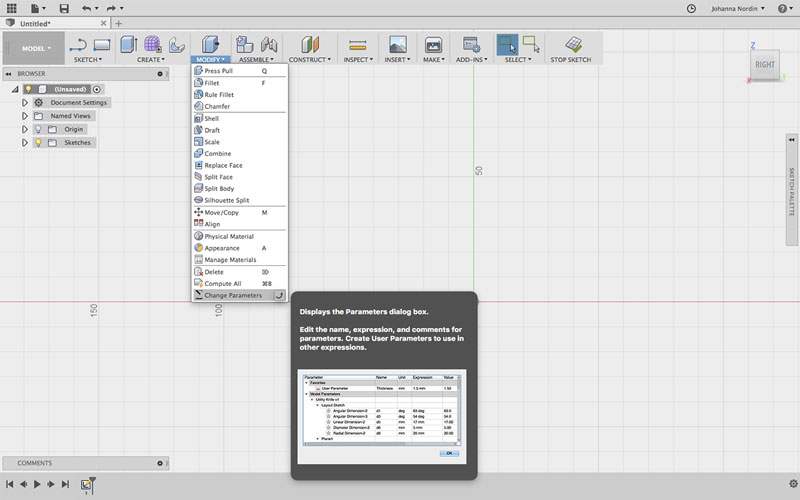
Task: Click the Save icon in top bar
Action: click(62, 8)
